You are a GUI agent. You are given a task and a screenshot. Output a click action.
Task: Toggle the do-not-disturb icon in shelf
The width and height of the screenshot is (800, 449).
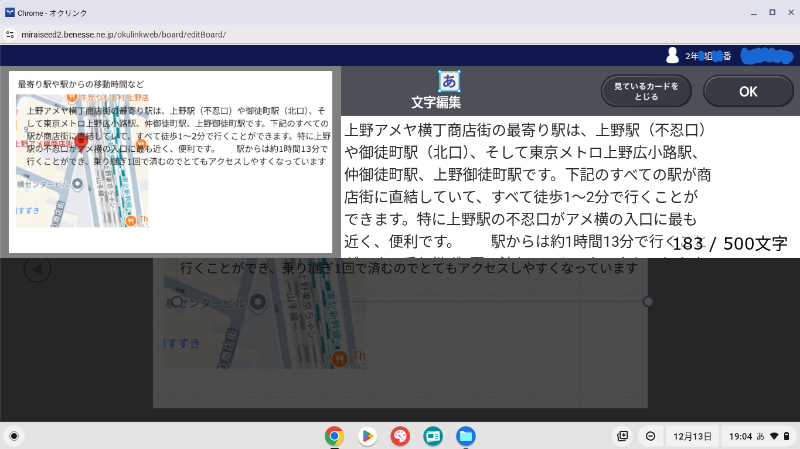click(x=650, y=436)
